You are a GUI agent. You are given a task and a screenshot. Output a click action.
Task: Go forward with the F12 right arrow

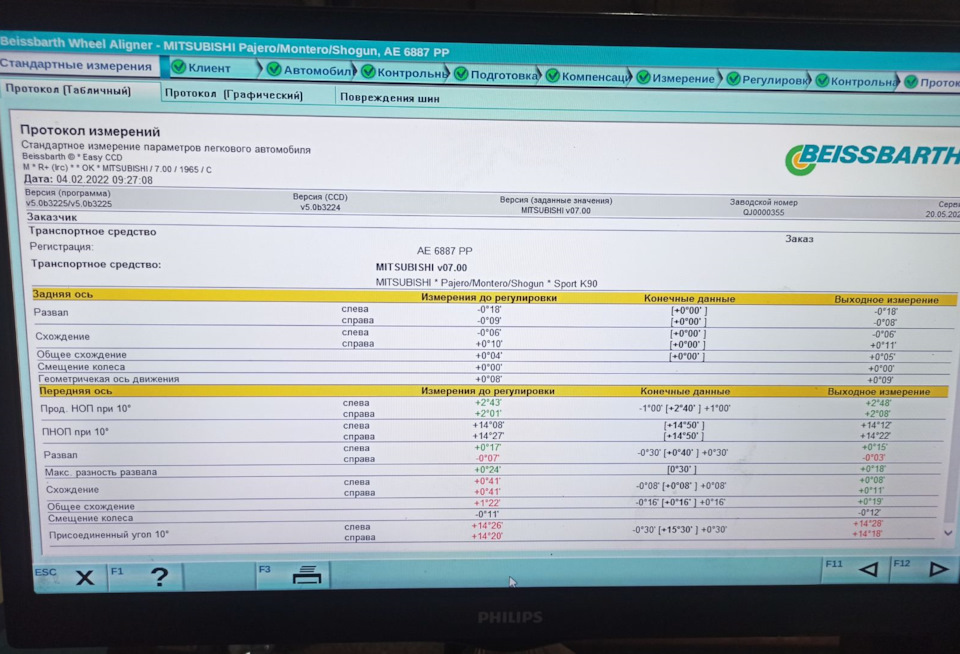pyautogui.click(x=924, y=568)
